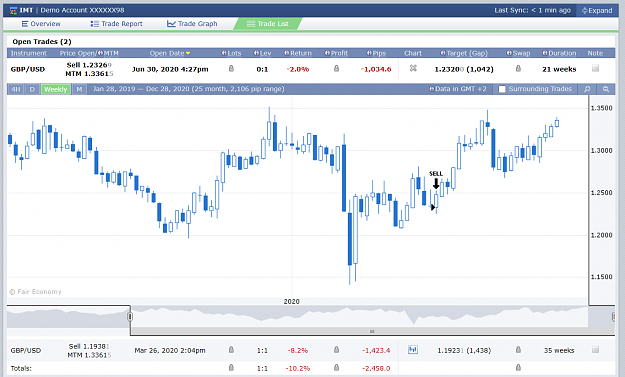Click the -2,458.0 total pips value
Screen dimensions: 625x377
coord(376,368)
